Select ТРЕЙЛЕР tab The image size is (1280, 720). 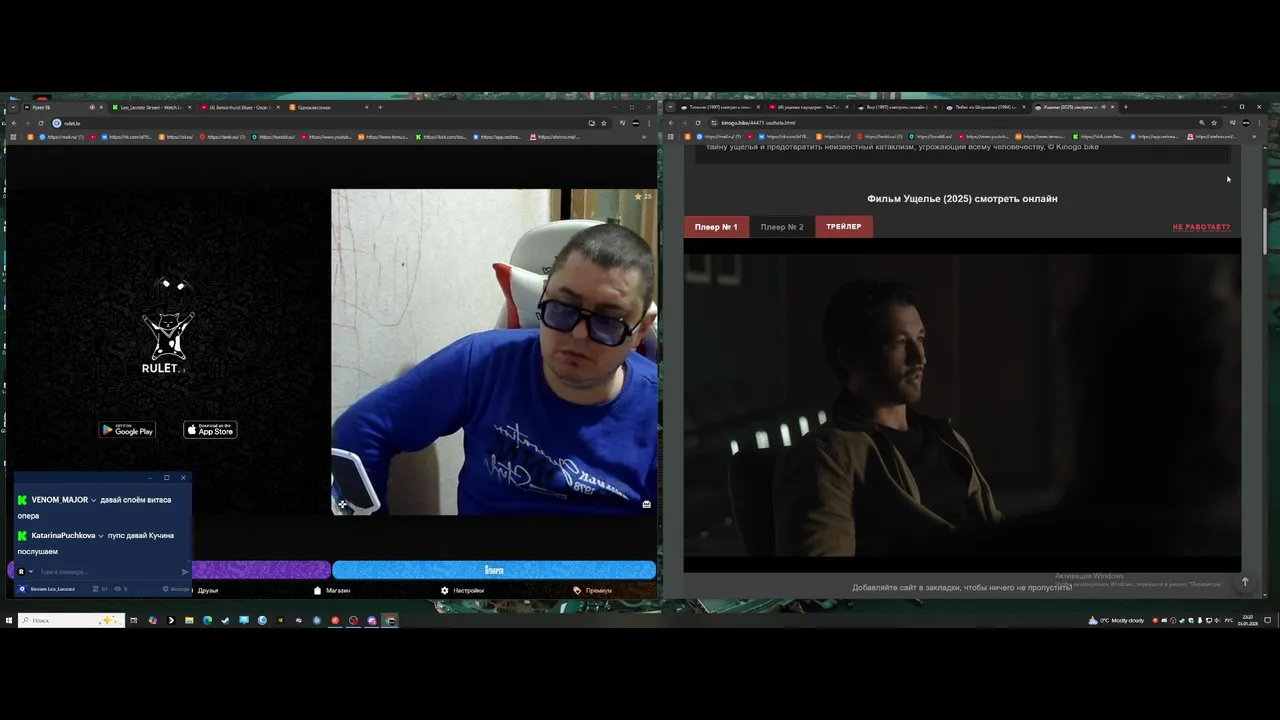844,227
